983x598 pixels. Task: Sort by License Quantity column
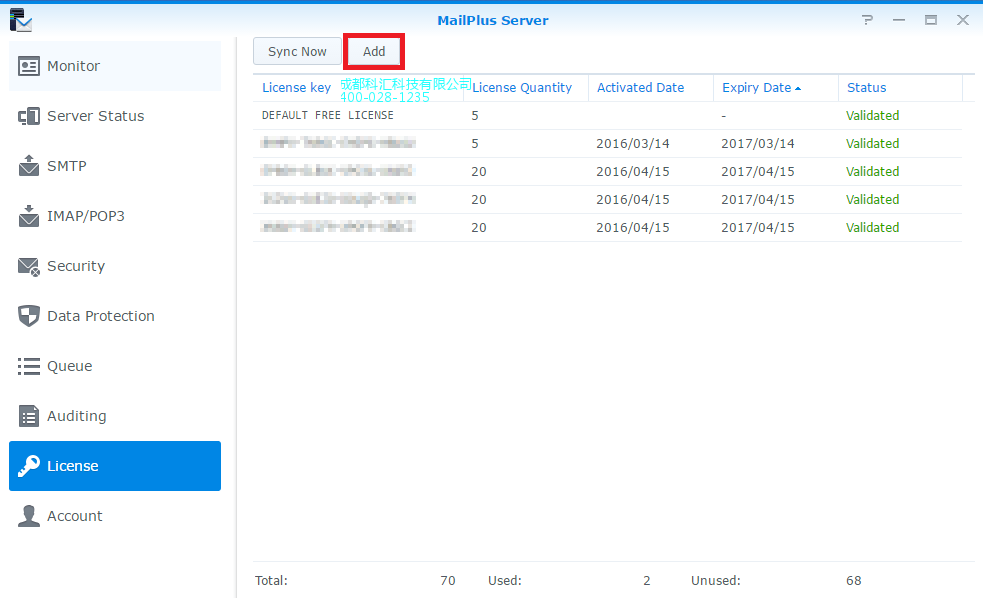point(522,88)
